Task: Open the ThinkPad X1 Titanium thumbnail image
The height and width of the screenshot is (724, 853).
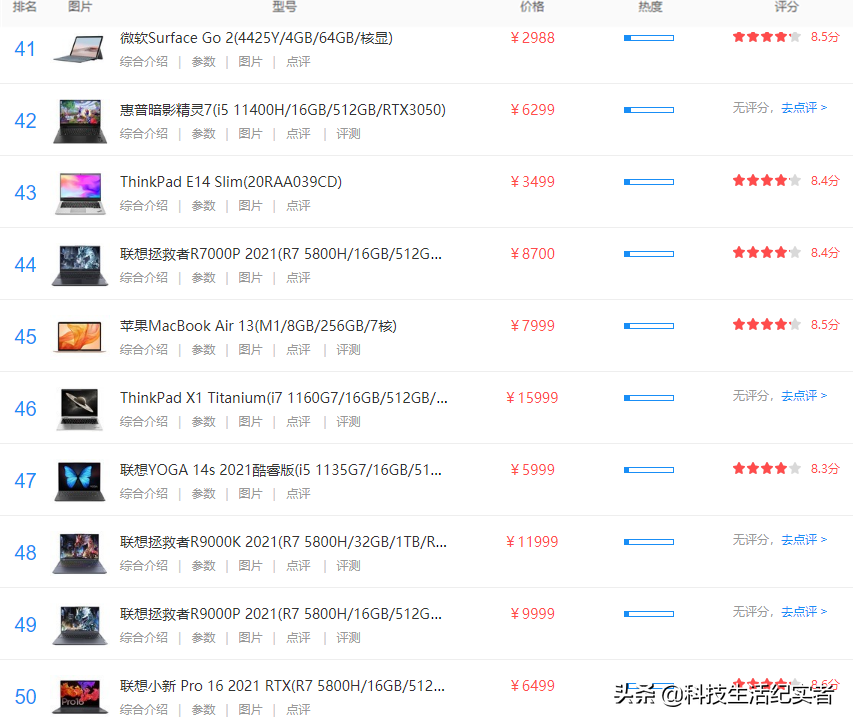Action: click(79, 409)
